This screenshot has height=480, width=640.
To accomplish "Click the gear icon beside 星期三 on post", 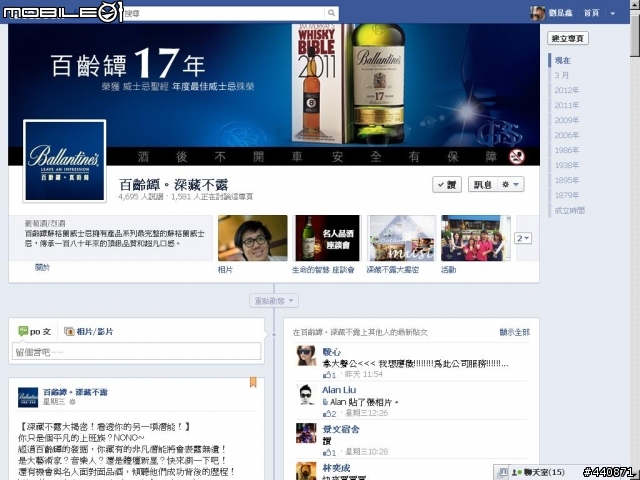I will pos(73,402).
